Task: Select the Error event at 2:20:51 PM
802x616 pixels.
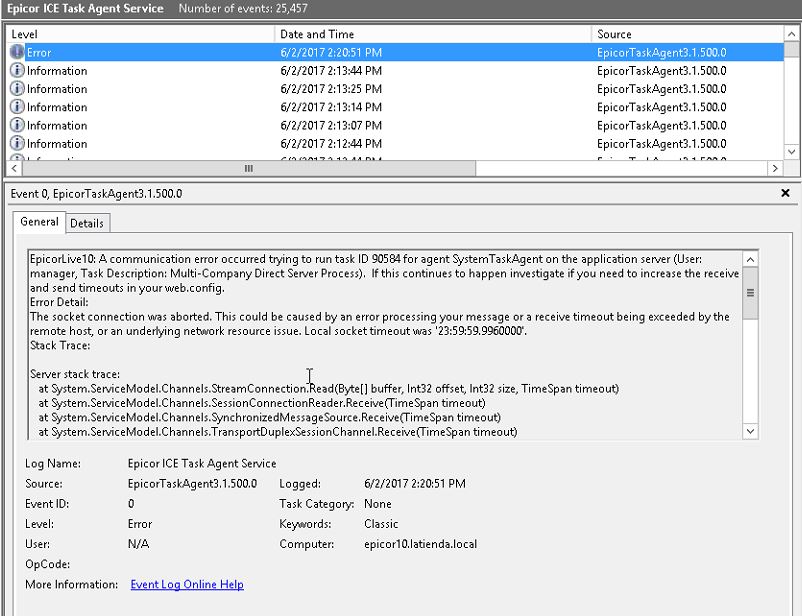Action: tap(395, 52)
